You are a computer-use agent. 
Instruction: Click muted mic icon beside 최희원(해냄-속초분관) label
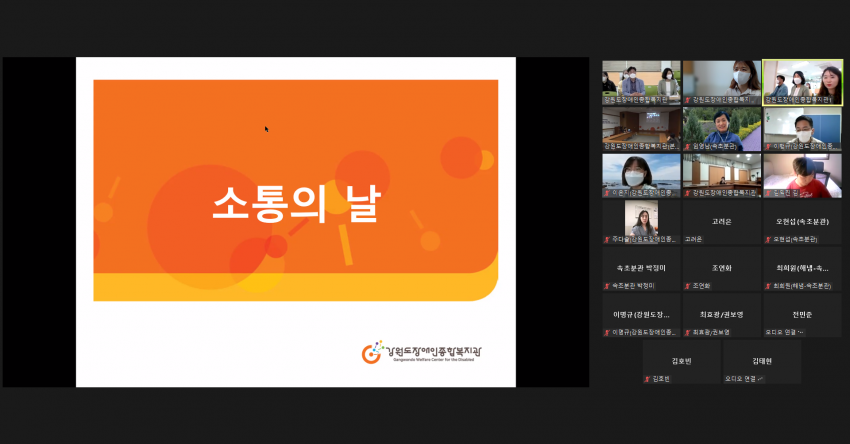click(769, 286)
